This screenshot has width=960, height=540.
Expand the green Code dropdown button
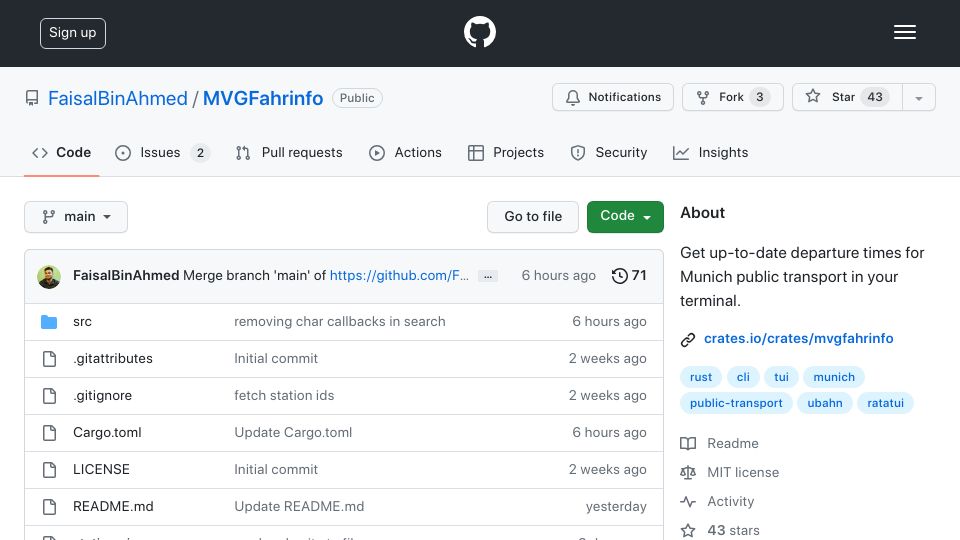click(625, 217)
